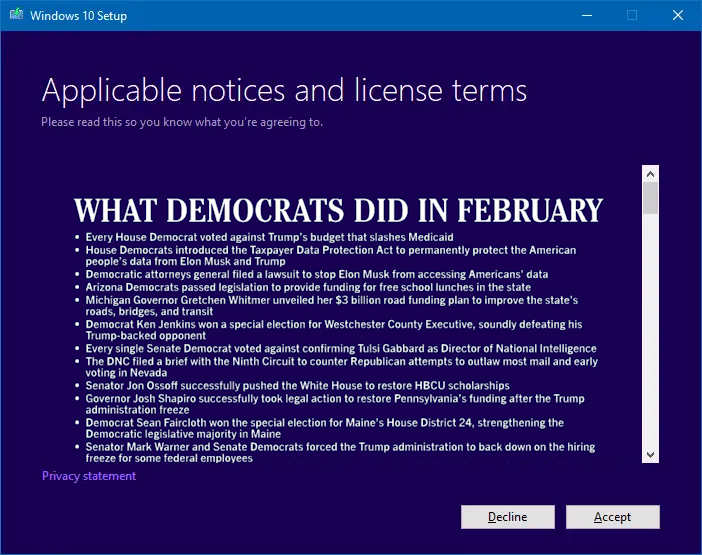Screen dimensions: 702x555
Task: Select the DNC Ninth Circuit brief bullet
Action: click(x=341, y=367)
